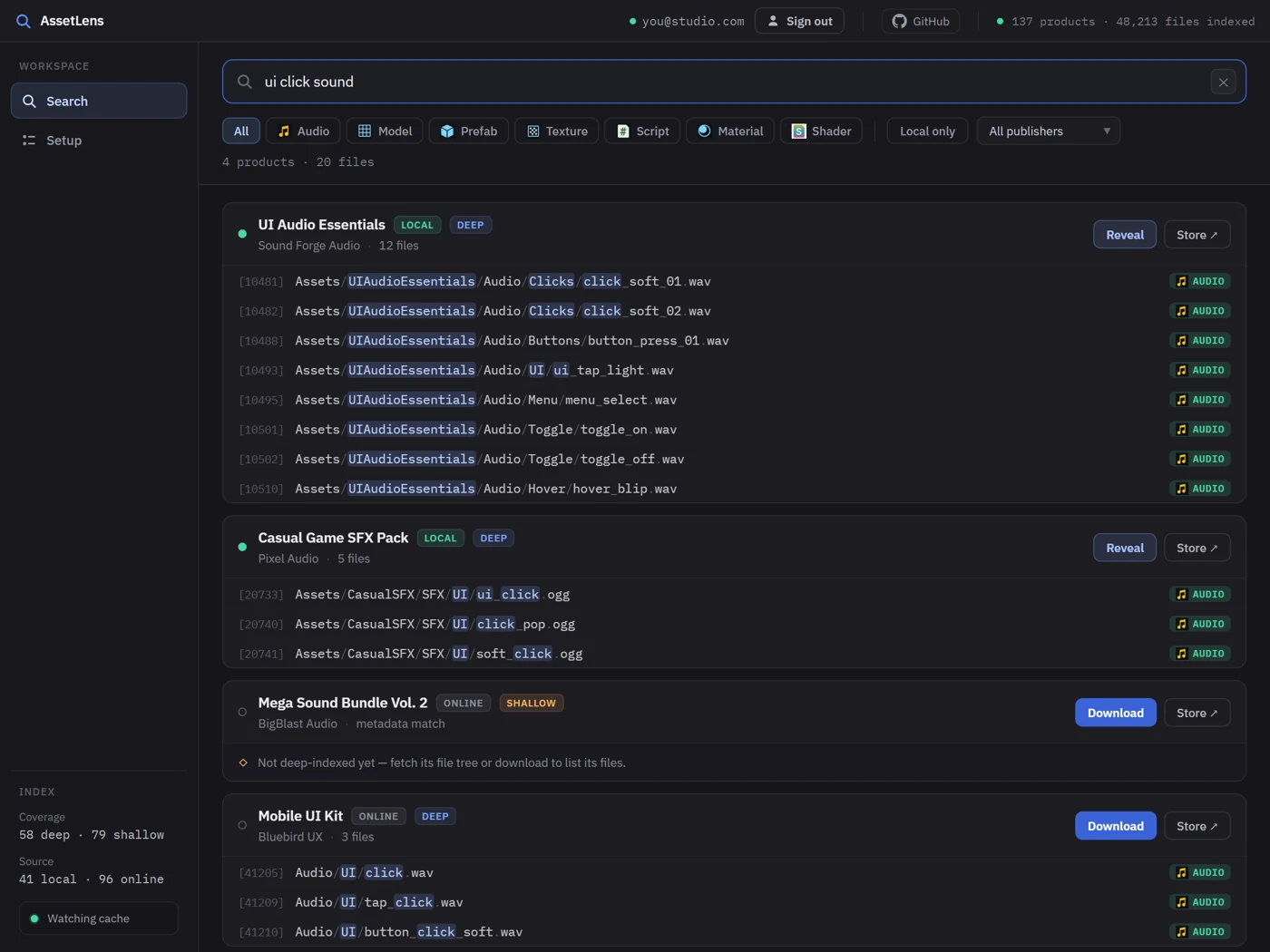Viewport: 1270px width, 952px height.
Task: Select file hover_blip.wav
Action: click(734, 489)
